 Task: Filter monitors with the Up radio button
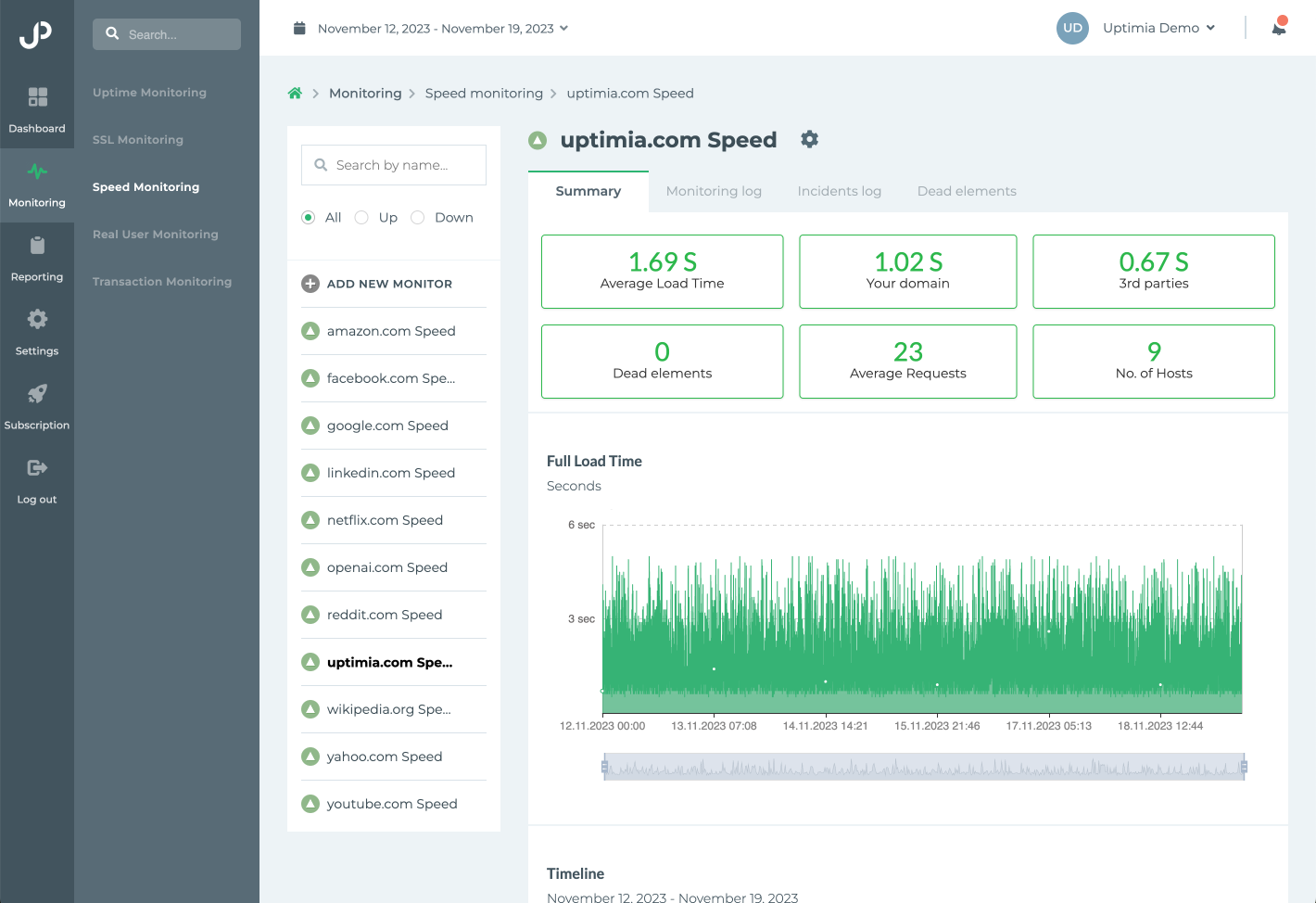coord(361,217)
